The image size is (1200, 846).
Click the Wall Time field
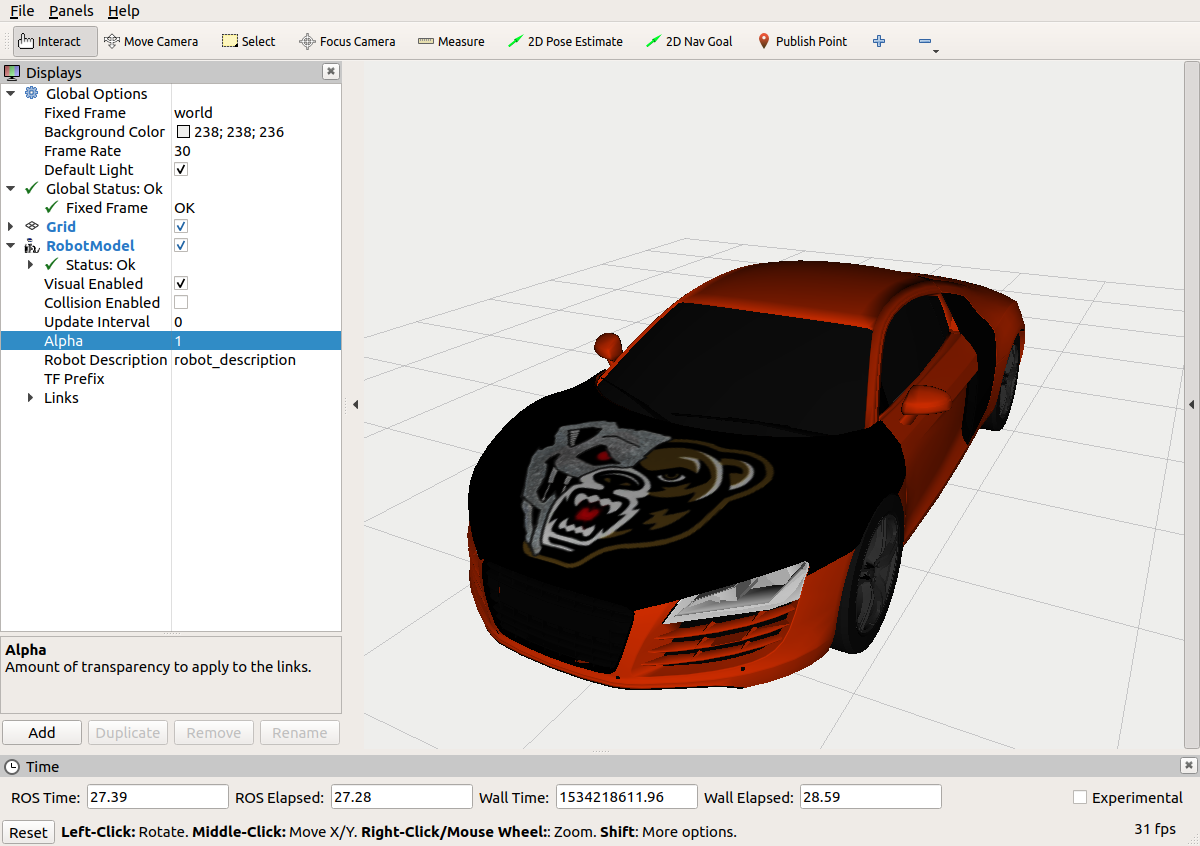(x=626, y=797)
